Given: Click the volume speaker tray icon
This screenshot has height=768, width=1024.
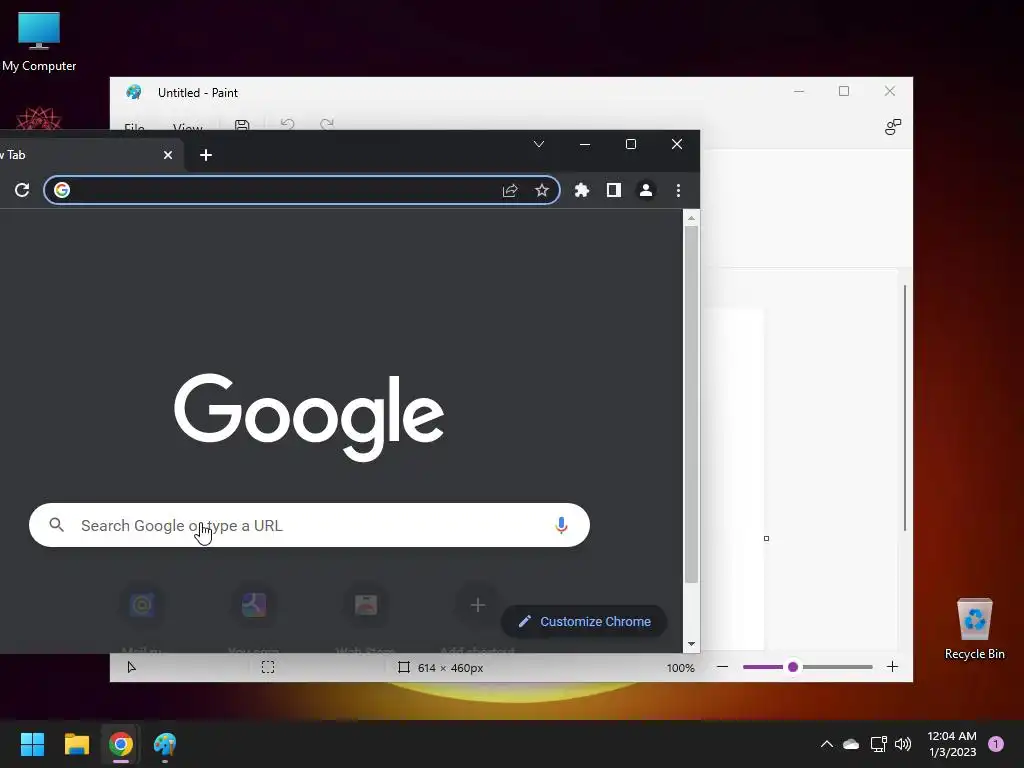Looking at the screenshot, I should [x=903, y=744].
